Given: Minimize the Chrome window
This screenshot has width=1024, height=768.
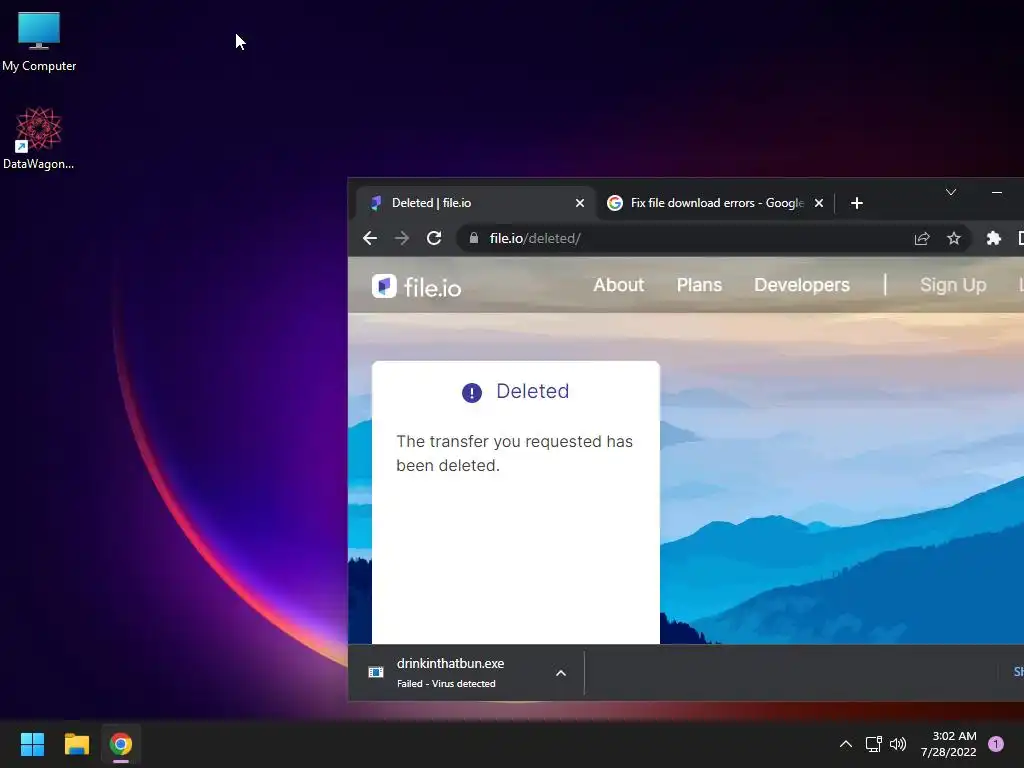Looking at the screenshot, I should [997, 192].
